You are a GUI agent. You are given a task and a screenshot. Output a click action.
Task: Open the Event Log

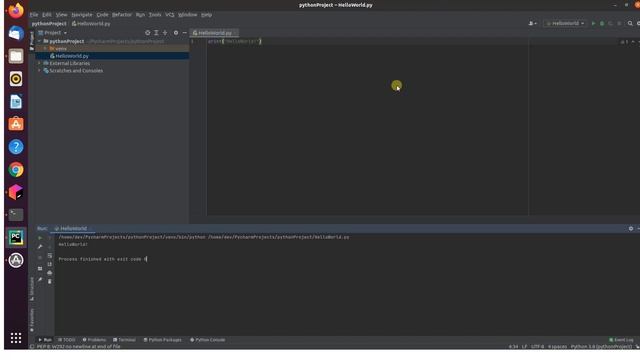621,340
